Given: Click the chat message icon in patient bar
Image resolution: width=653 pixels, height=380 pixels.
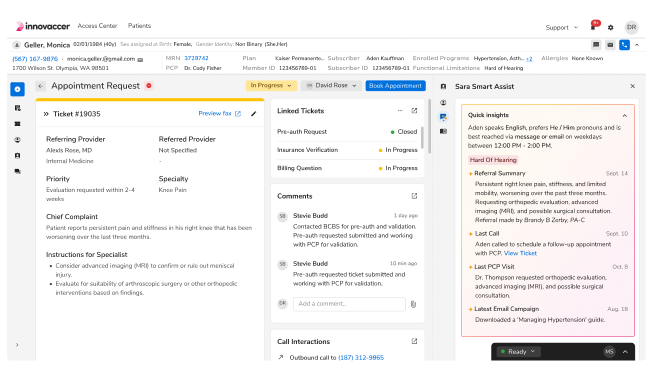Looking at the screenshot, I should 596,45.
